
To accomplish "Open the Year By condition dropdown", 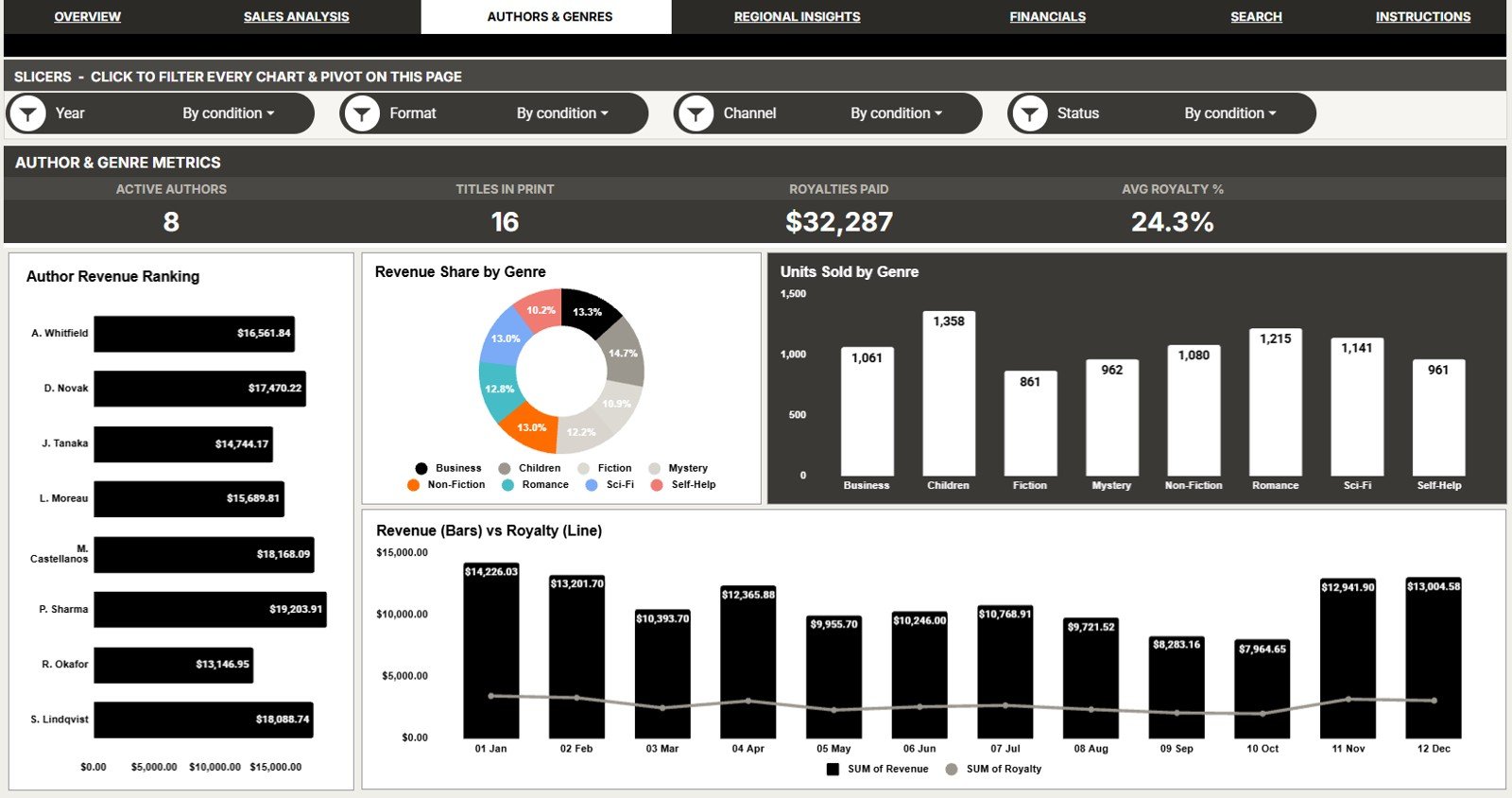I will click(229, 113).
